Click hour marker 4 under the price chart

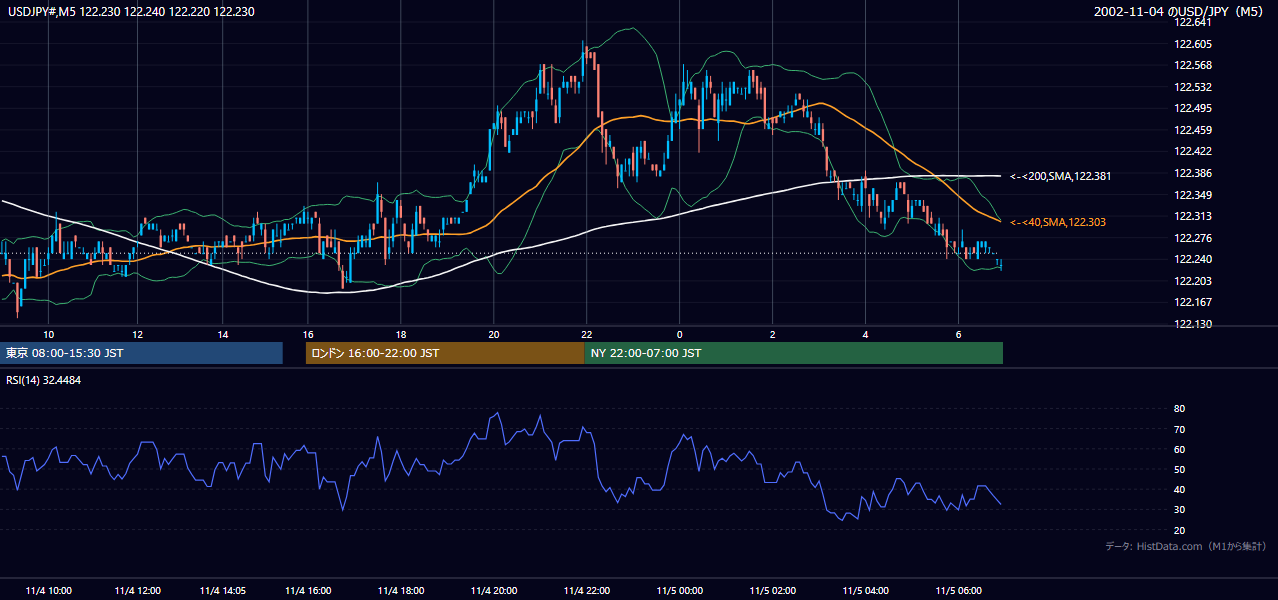point(865,334)
